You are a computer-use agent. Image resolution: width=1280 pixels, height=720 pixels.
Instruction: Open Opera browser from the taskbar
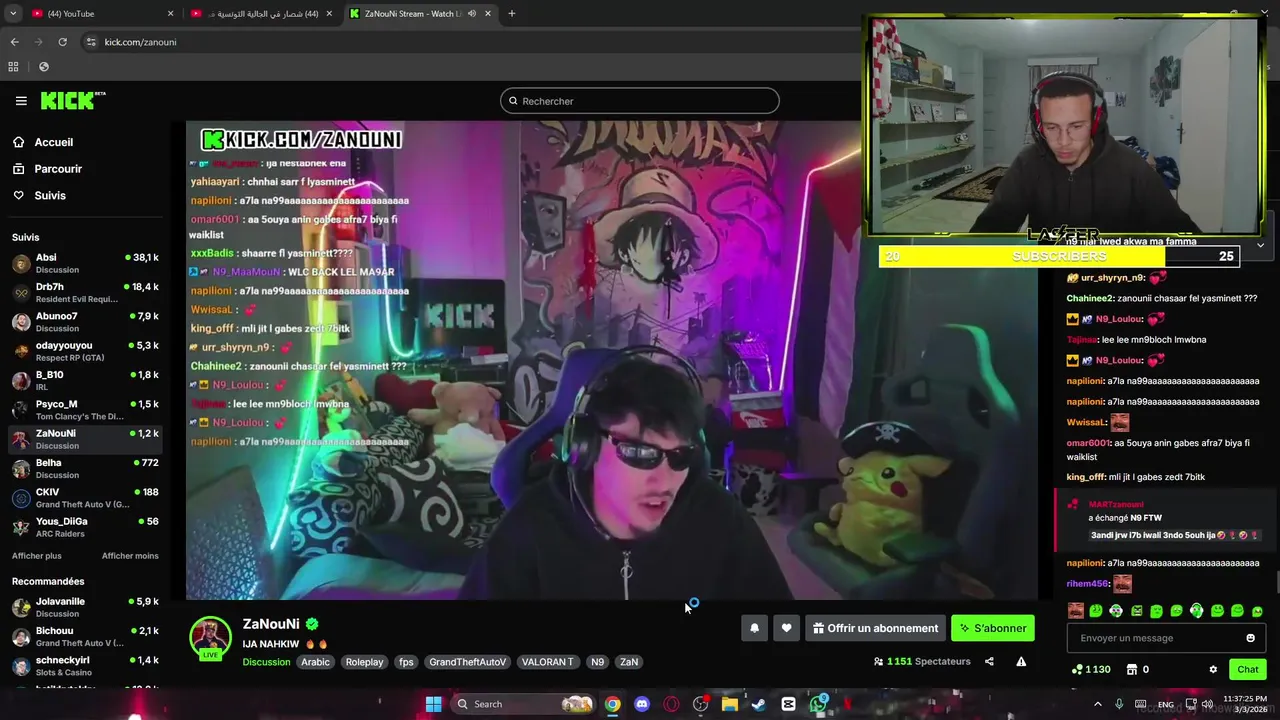(x=671, y=704)
